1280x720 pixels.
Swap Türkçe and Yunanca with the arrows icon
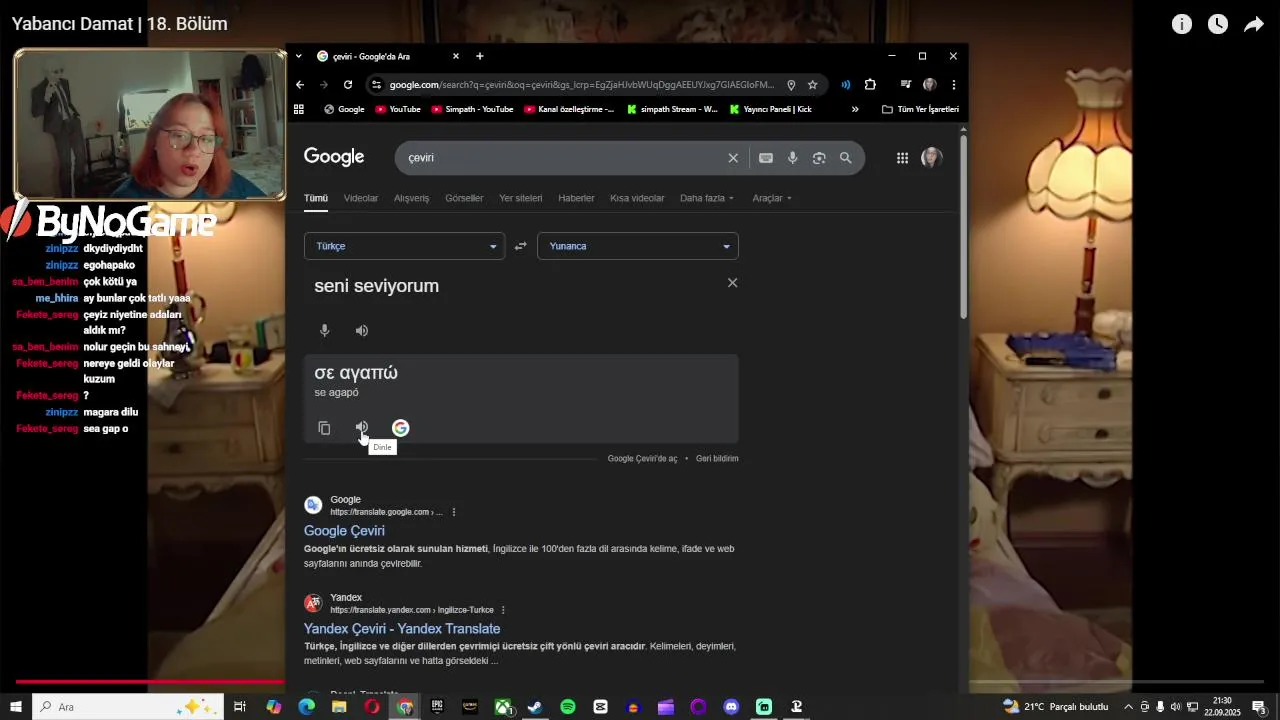click(520, 246)
